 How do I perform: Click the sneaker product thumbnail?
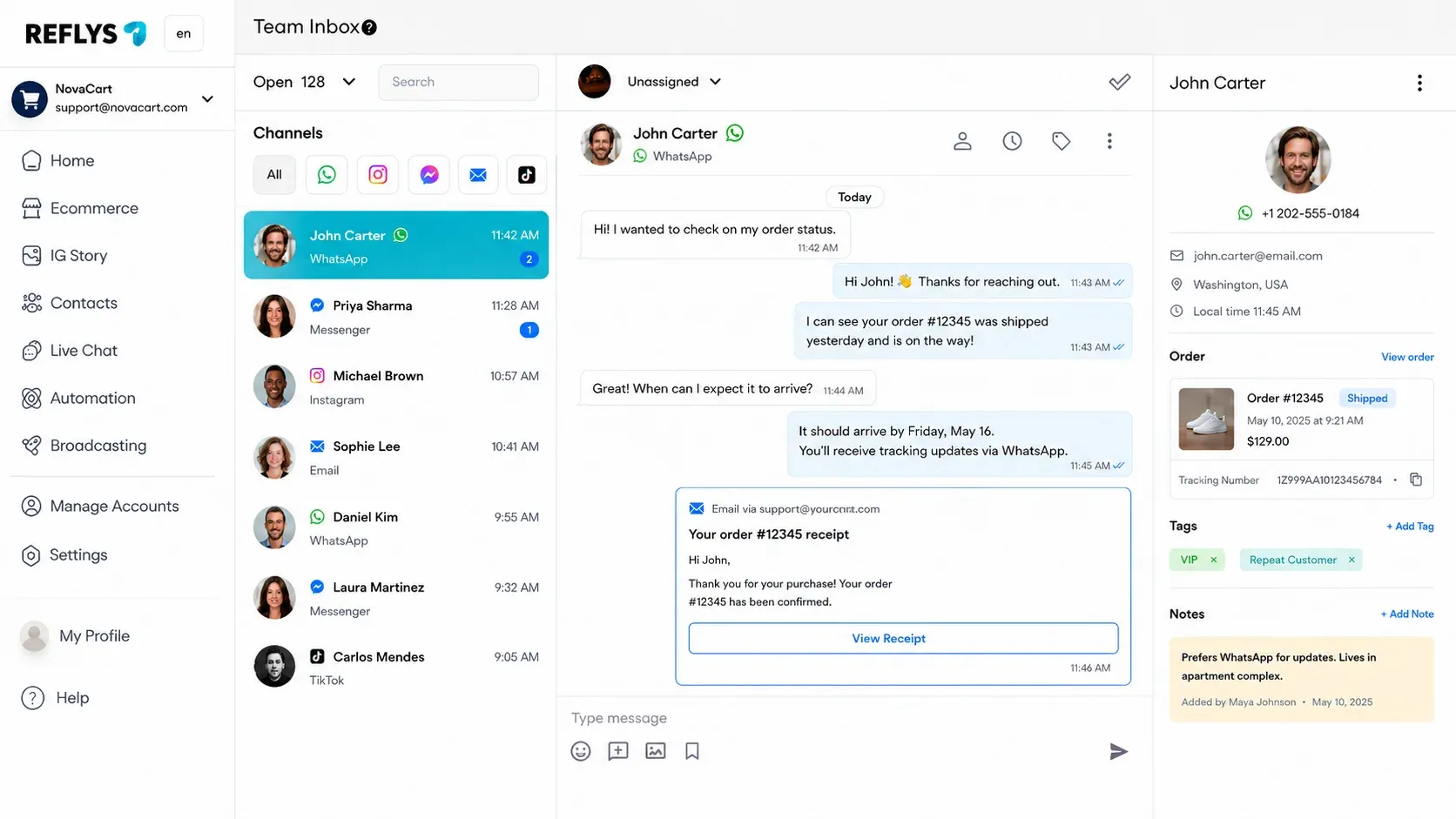point(1206,419)
